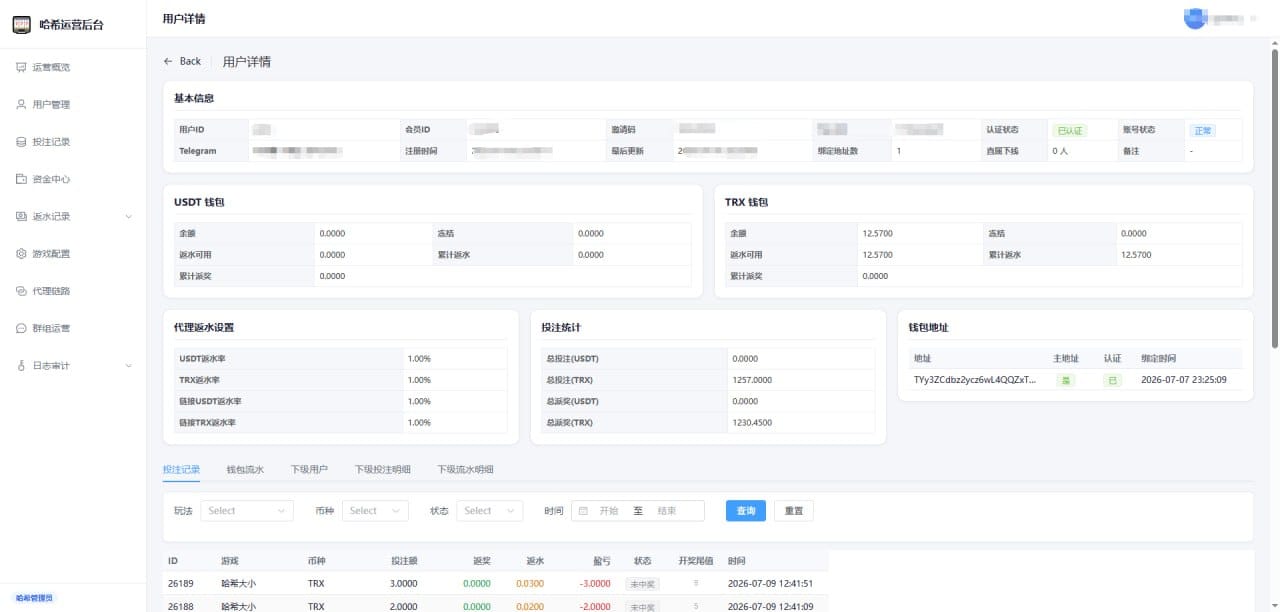1280x612 pixels.
Task: Click the 返水记录 sidebar icon
Action: (x=21, y=216)
